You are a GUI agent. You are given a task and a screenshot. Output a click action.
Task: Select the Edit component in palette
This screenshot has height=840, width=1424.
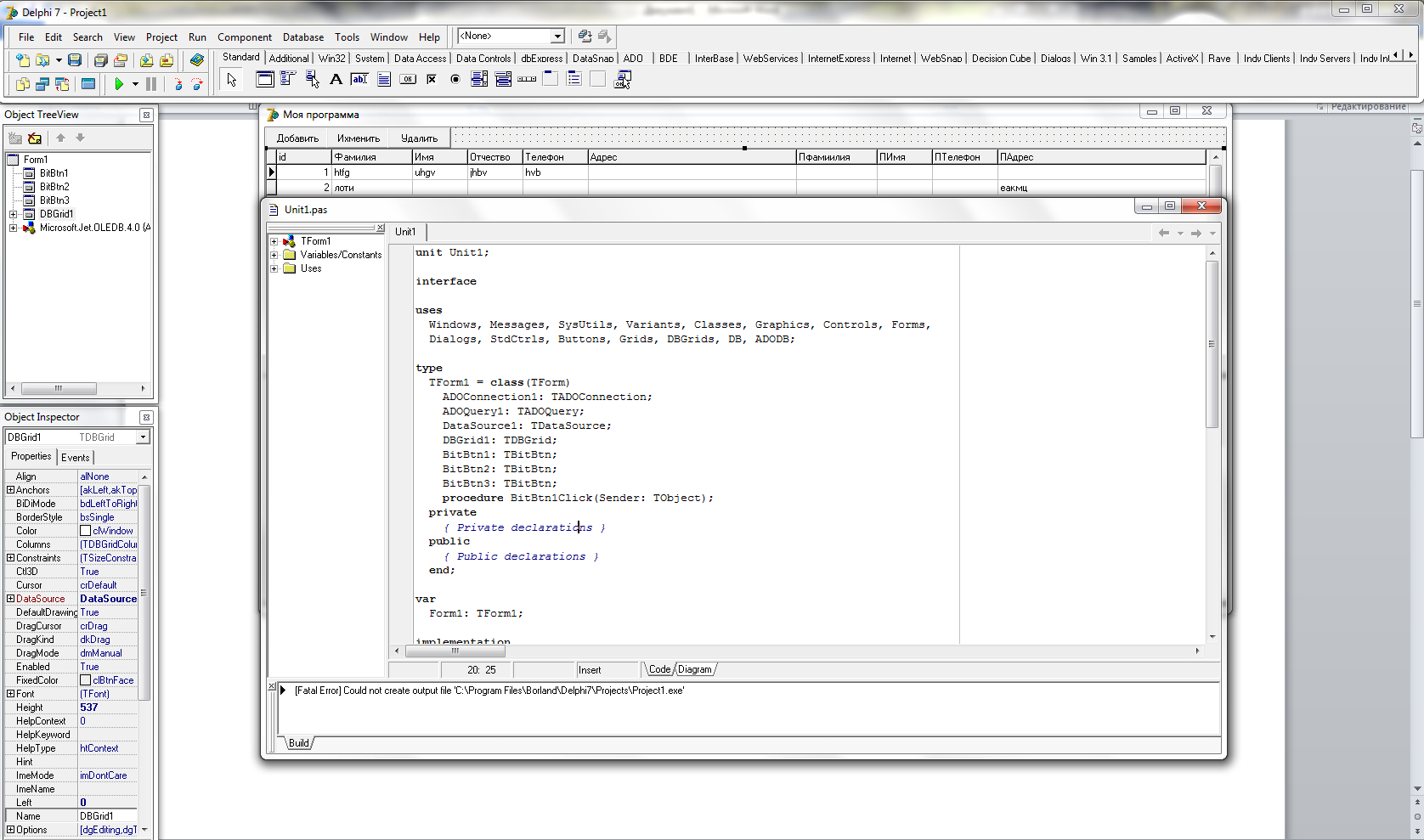(x=360, y=79)
